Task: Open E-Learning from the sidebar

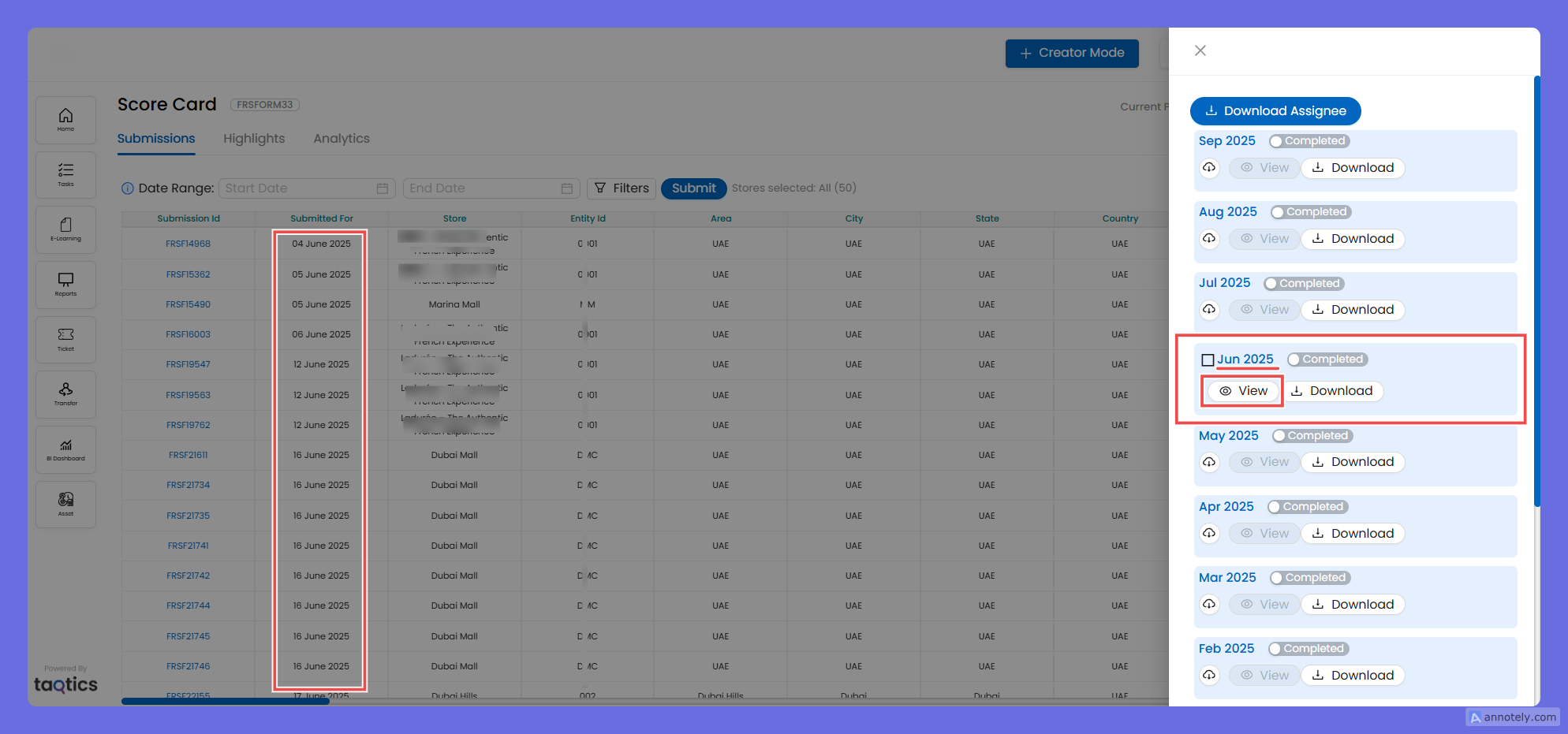Action: (x=65, y=229)
